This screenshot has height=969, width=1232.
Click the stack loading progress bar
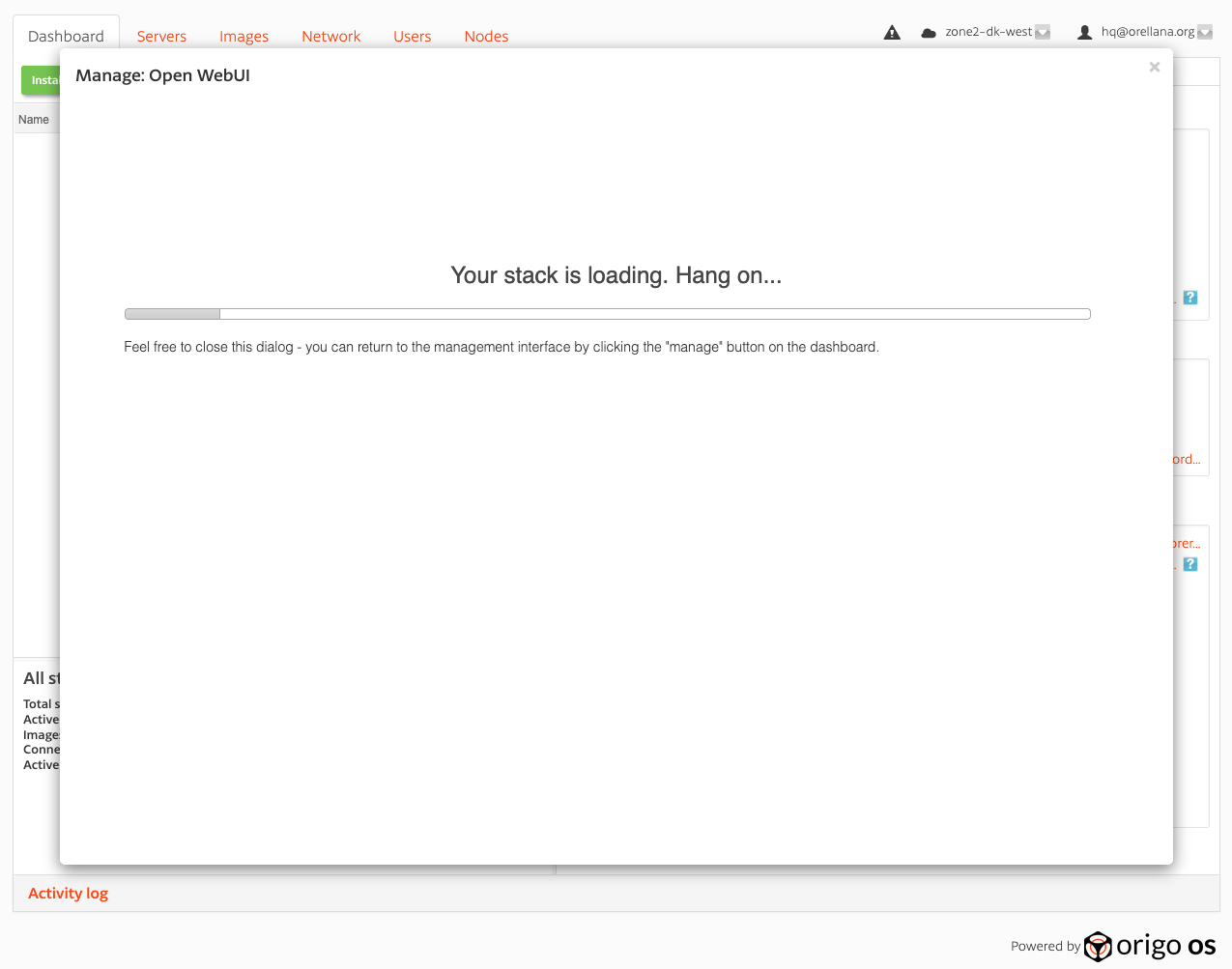coord(607,314)
